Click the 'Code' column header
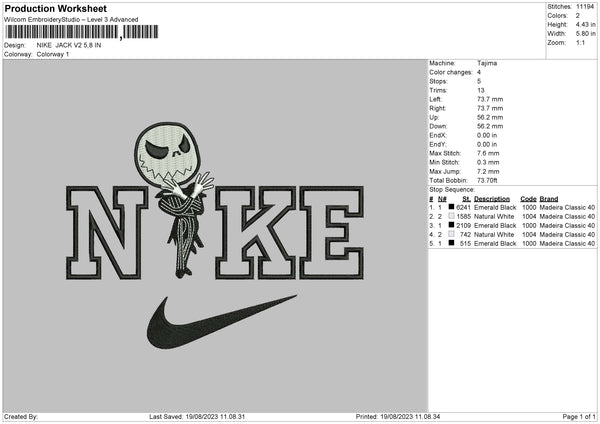This screenshot has width=600, height=424. (x=528, y=199)
